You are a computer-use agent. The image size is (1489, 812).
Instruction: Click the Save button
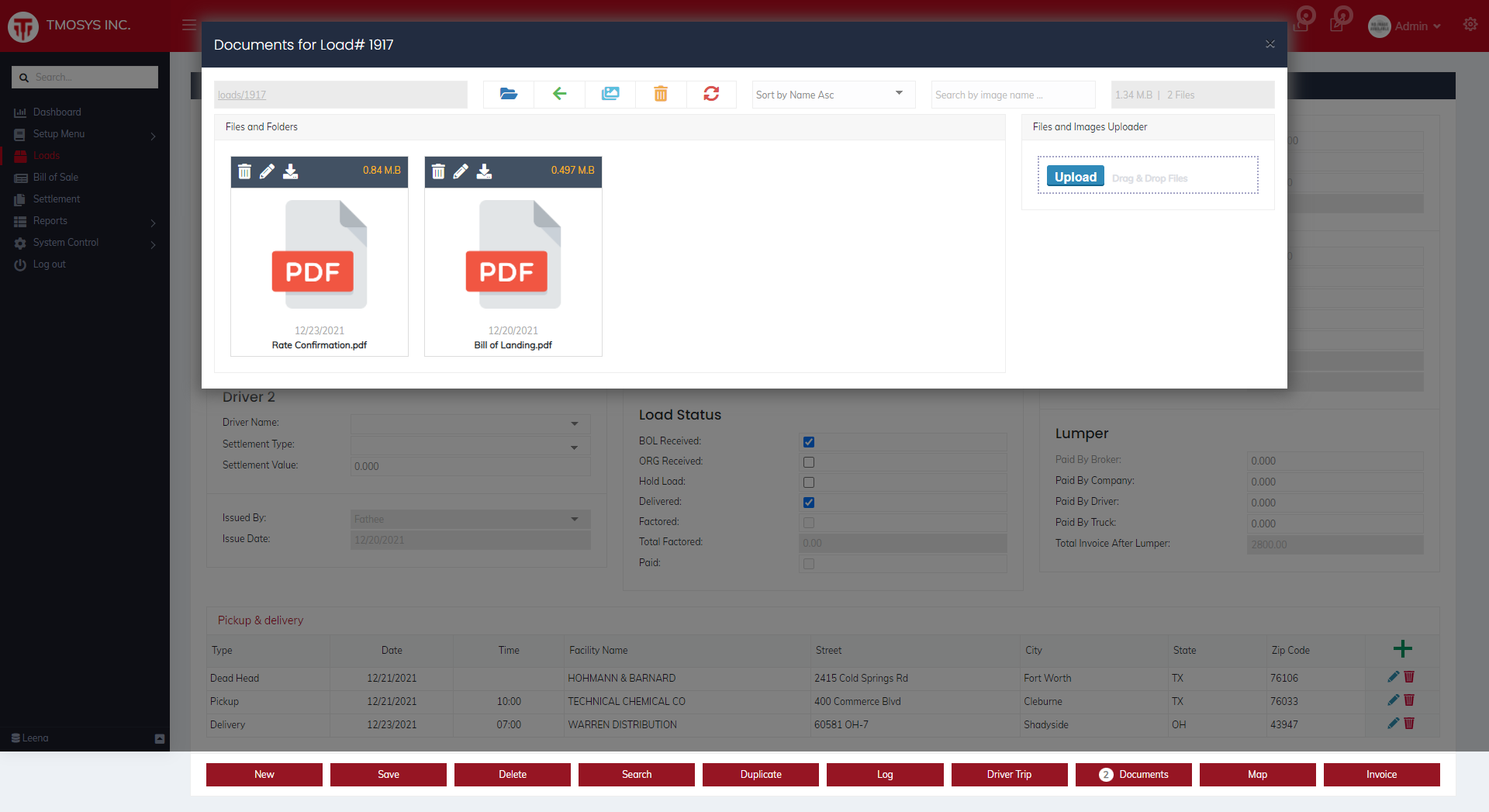tap(389, 774)
